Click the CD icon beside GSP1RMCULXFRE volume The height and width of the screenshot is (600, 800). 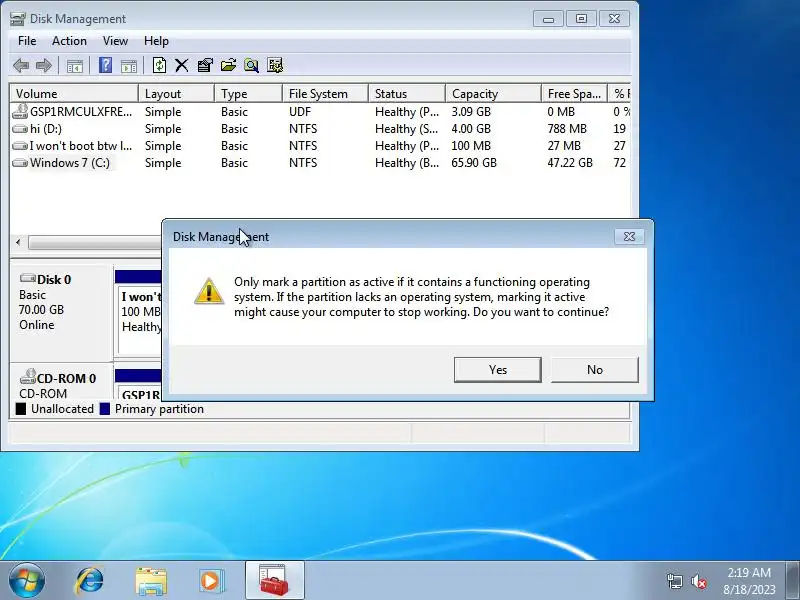tap(20, 111)
